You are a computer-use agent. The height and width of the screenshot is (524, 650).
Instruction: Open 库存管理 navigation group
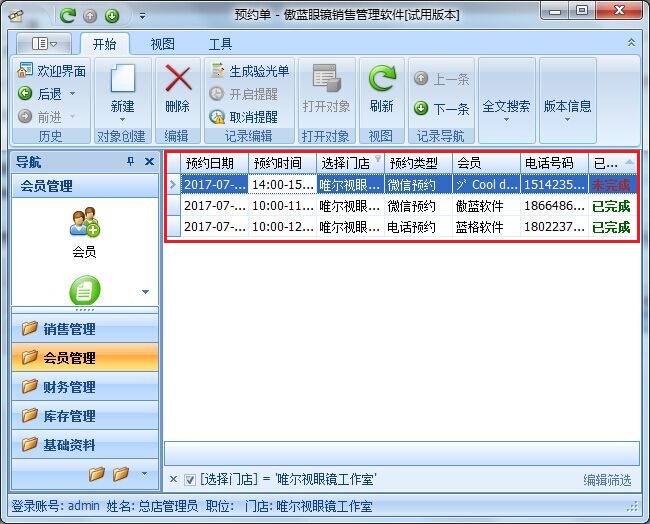click(x=85, y=415)
